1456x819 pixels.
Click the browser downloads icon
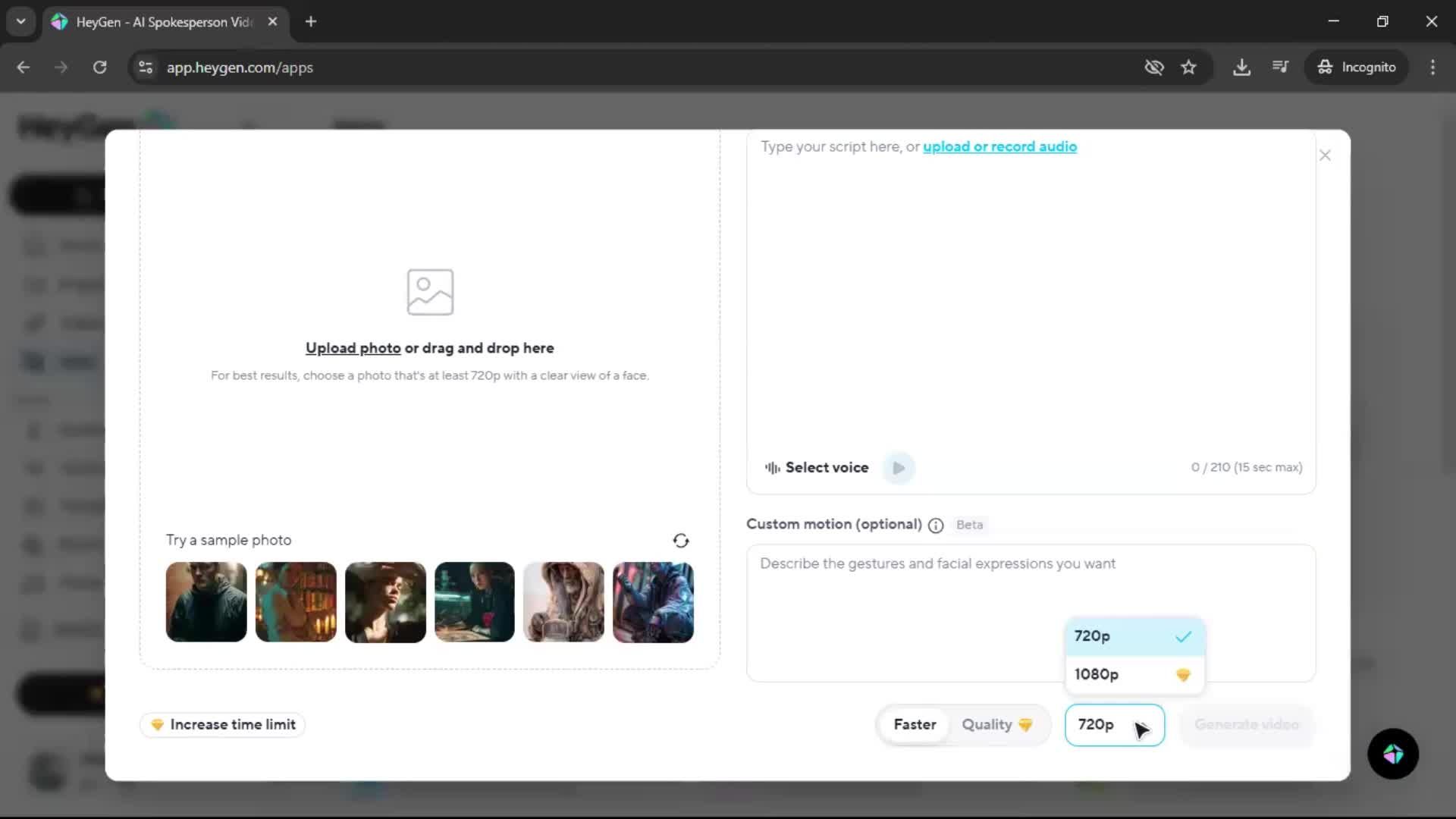[x=1241, y=67]
